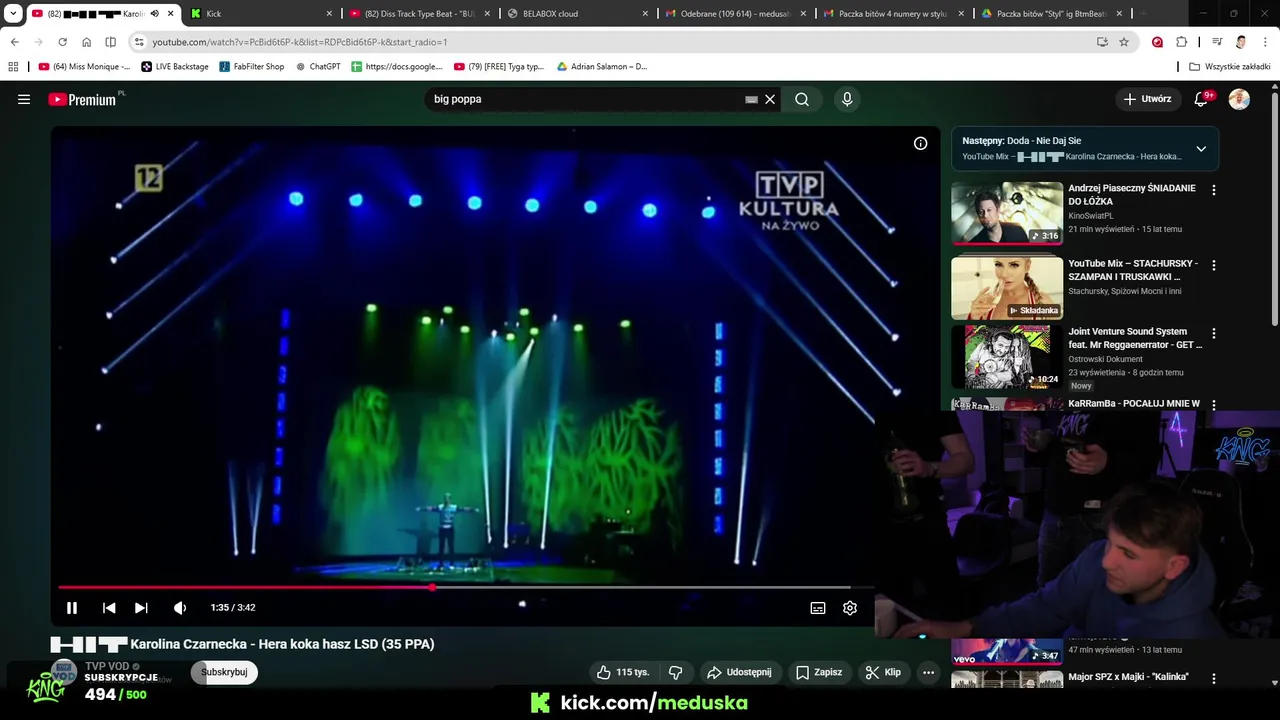Open TVP VOD channel name
Image resolution: width=1280 pixels, height=720 pixels.
coord(107,666)
